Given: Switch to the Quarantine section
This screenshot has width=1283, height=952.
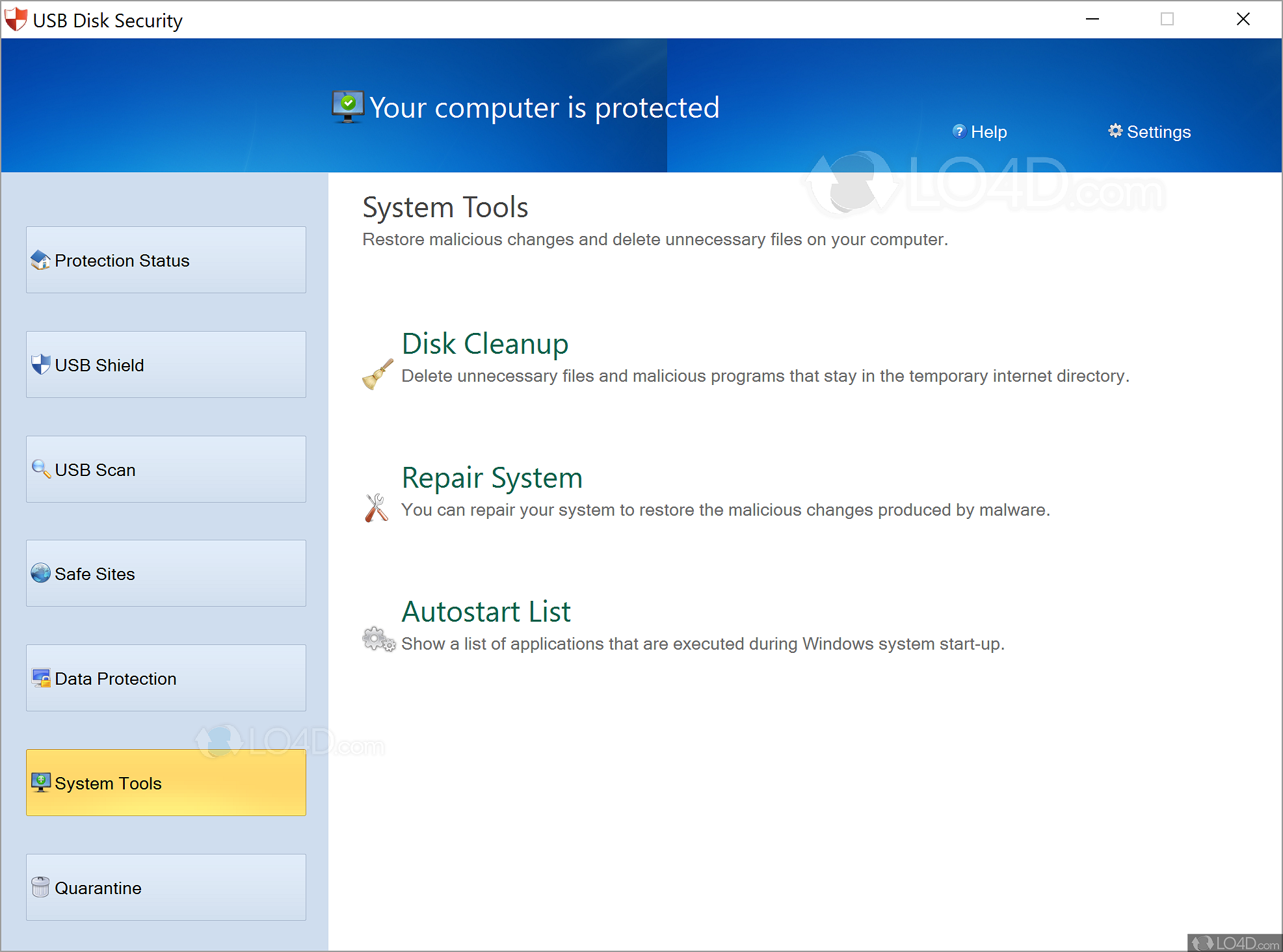Looking at the screenshot, I should tap(165, 887).
